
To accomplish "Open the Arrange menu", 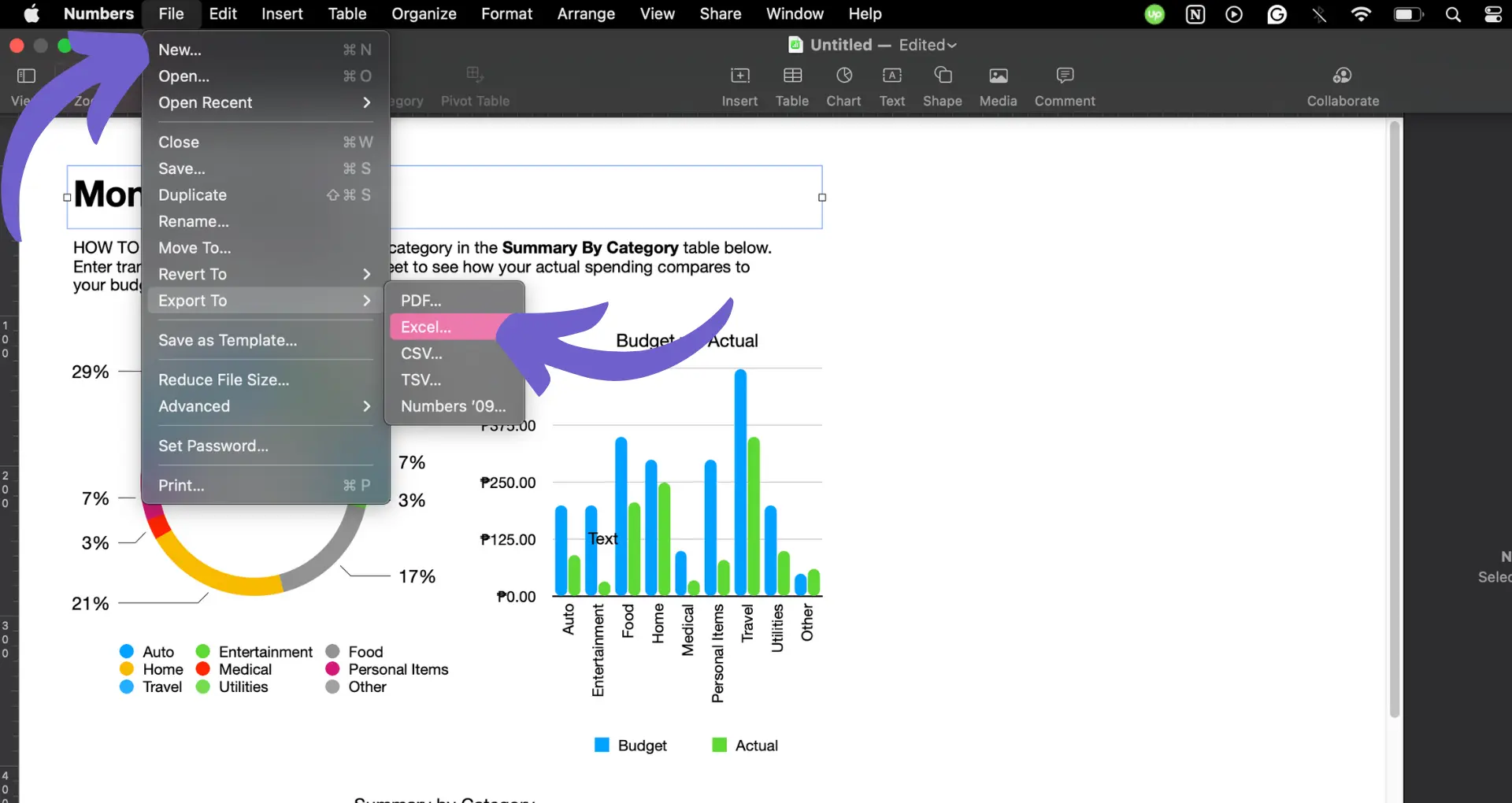I will point(586,13).
